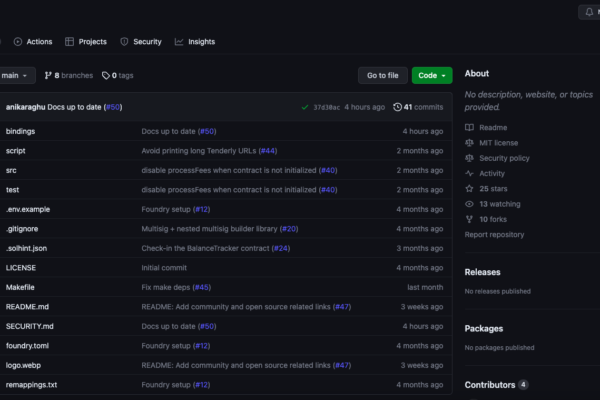Open PR #45 link in Makefile row
Screen dimensions: 600x400
(x=202, y=287)
